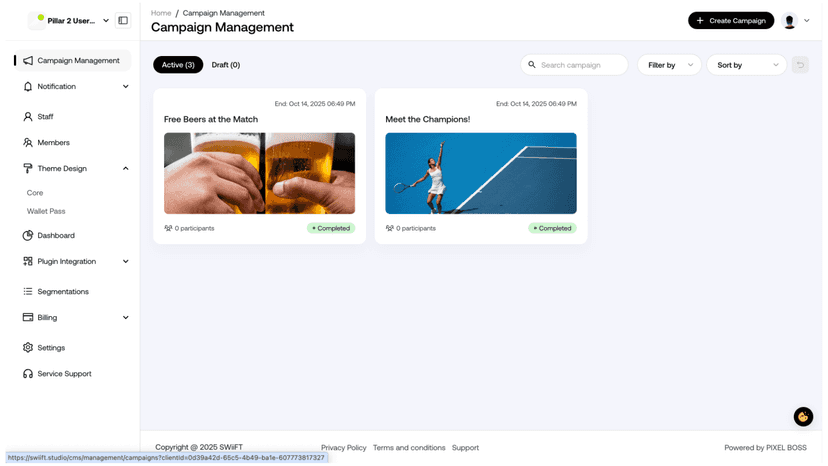This screenshot has height=466, width=828.
Task: Click the Staff person icon
Action: tap(28, 117)
